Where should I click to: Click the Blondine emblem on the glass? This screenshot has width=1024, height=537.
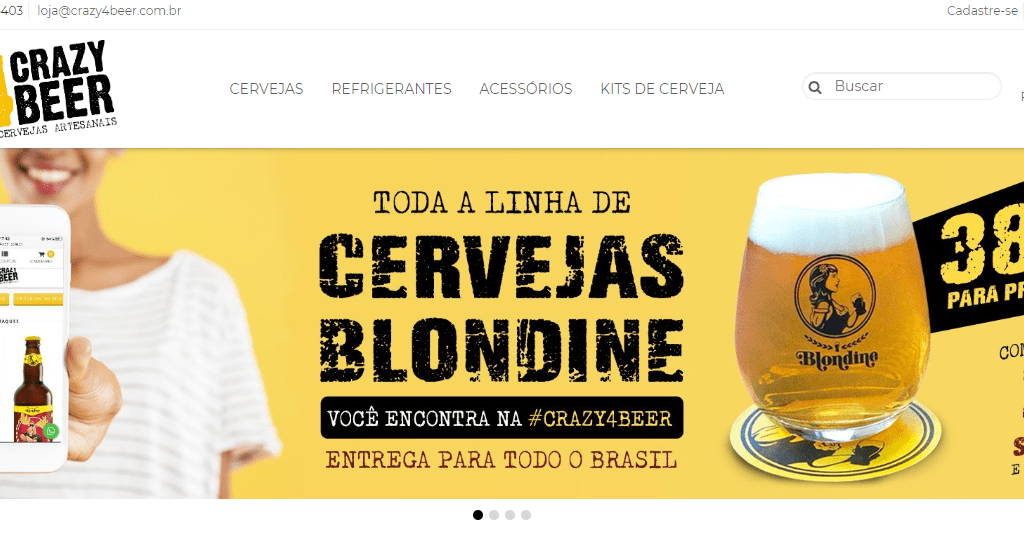pos(835,312)
